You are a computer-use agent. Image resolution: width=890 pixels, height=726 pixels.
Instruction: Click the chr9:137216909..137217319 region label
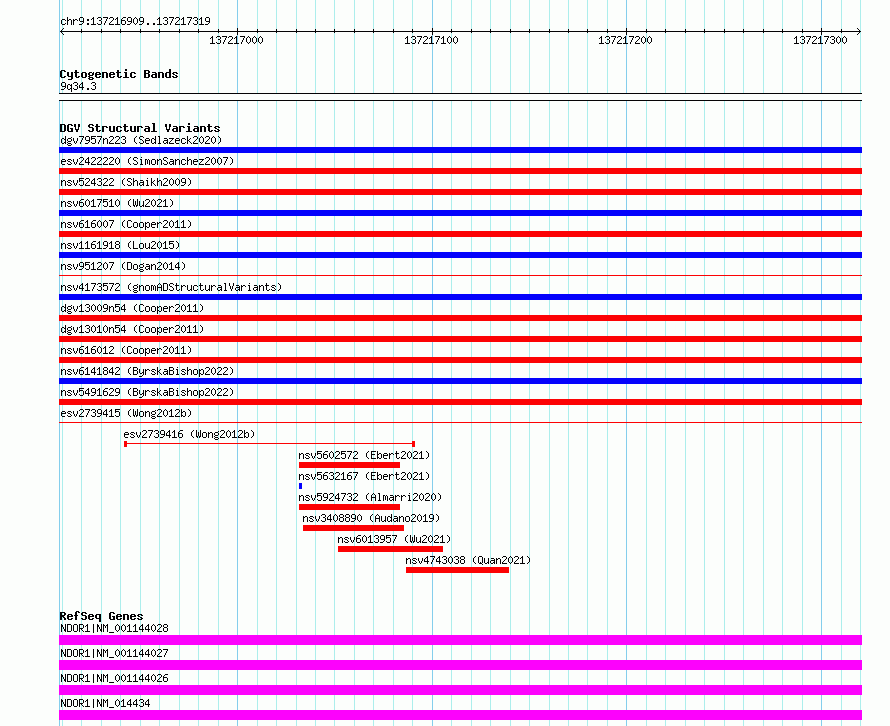pyautogui.click(x=135, y=21)
